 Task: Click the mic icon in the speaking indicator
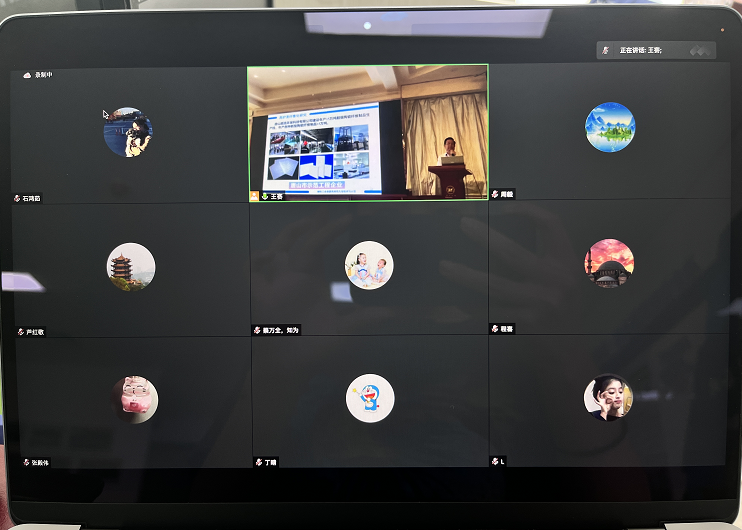[606, 49]
